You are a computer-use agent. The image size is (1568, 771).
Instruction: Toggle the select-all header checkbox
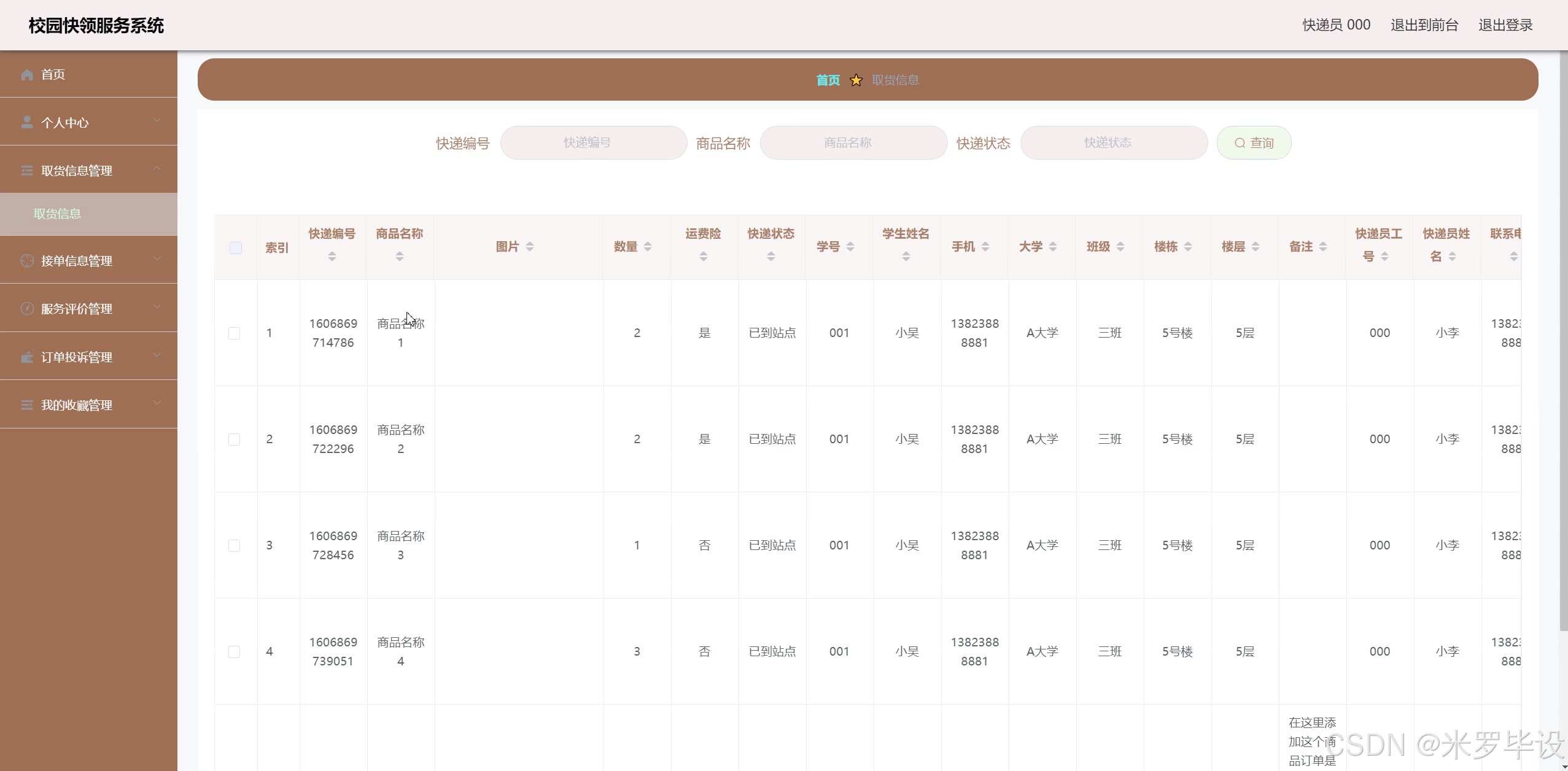pos(235,248)
